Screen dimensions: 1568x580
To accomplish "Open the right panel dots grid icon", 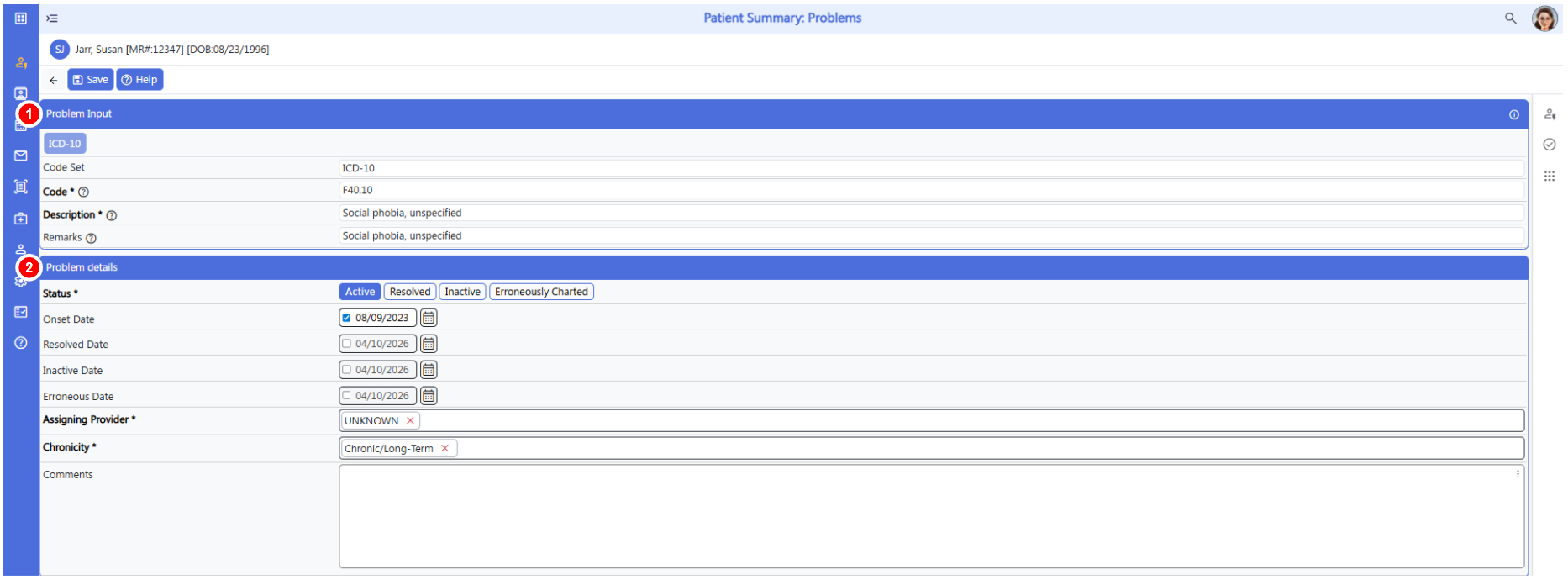I will point(1550,176).
